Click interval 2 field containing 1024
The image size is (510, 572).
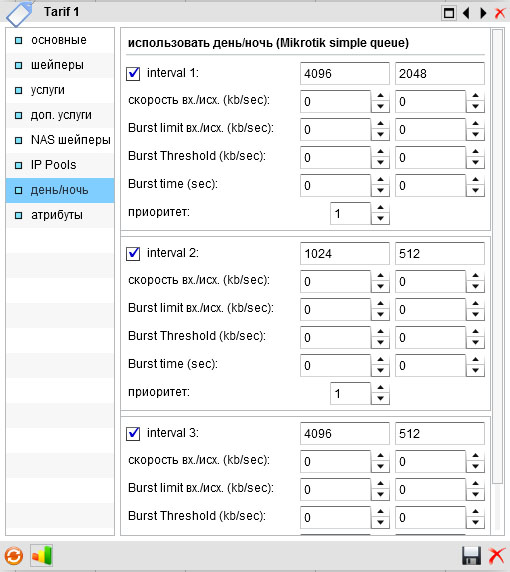pos(345,254)
